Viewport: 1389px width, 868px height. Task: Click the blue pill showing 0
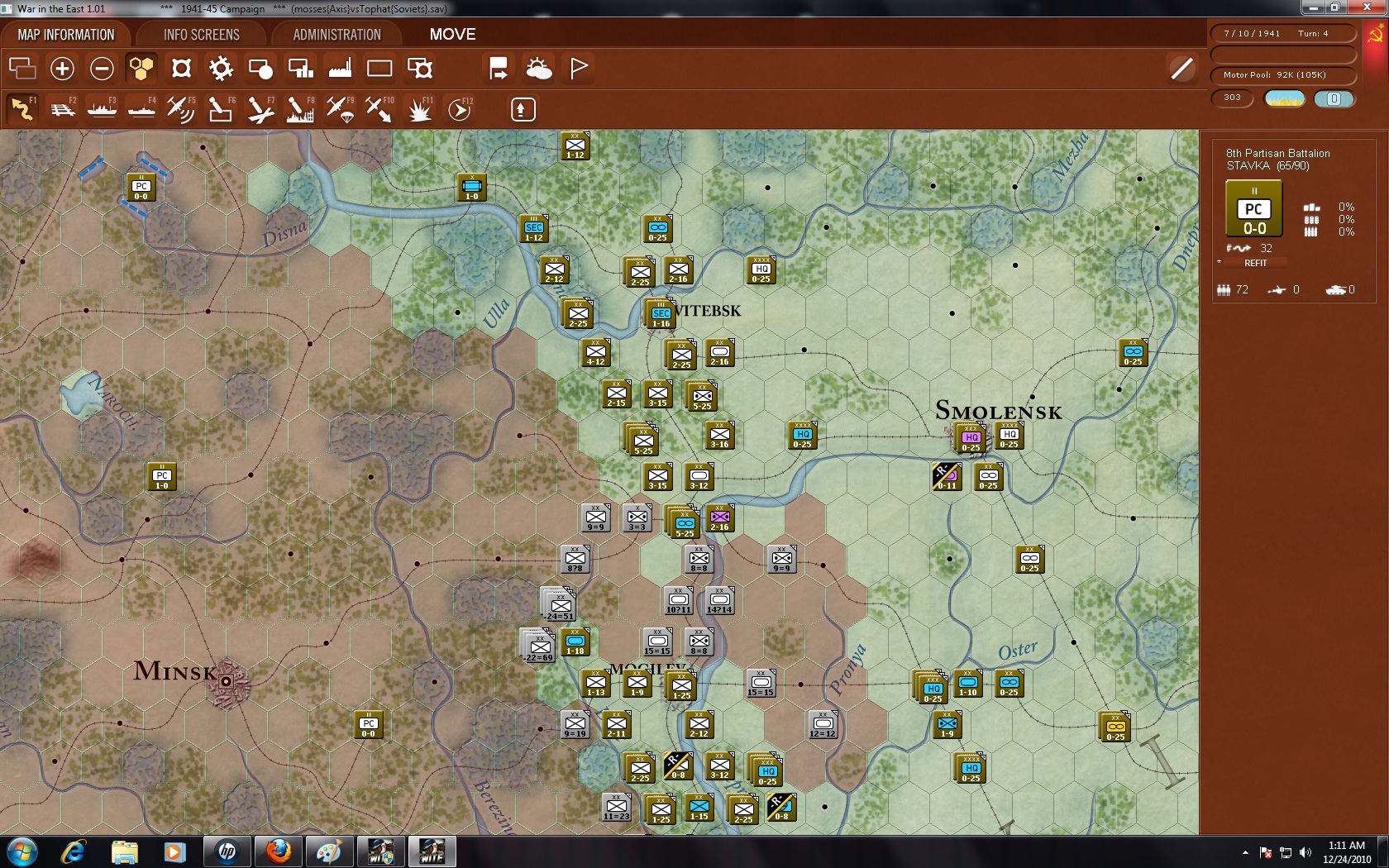(1334, 98)
